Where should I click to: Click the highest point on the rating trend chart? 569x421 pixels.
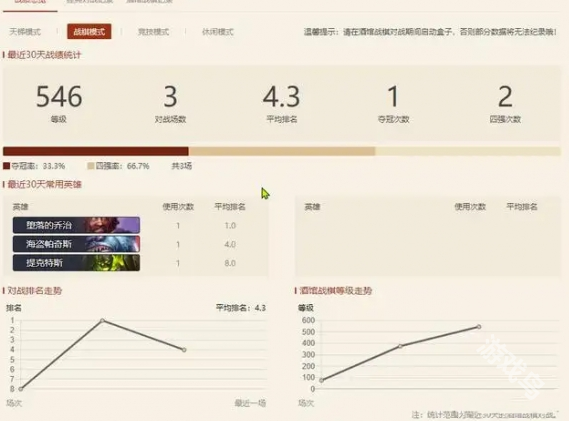point(479,327)
